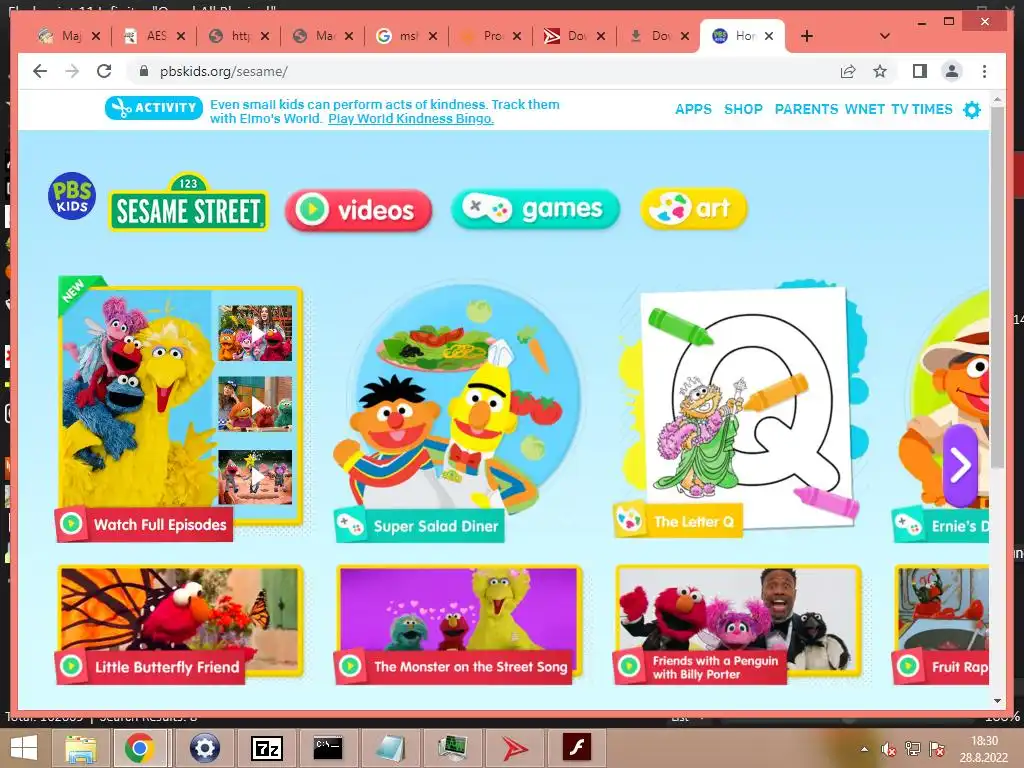Click the Activity scissors badge
Viewport: 1024px width, 768px height.
click(x=153, y=108)
